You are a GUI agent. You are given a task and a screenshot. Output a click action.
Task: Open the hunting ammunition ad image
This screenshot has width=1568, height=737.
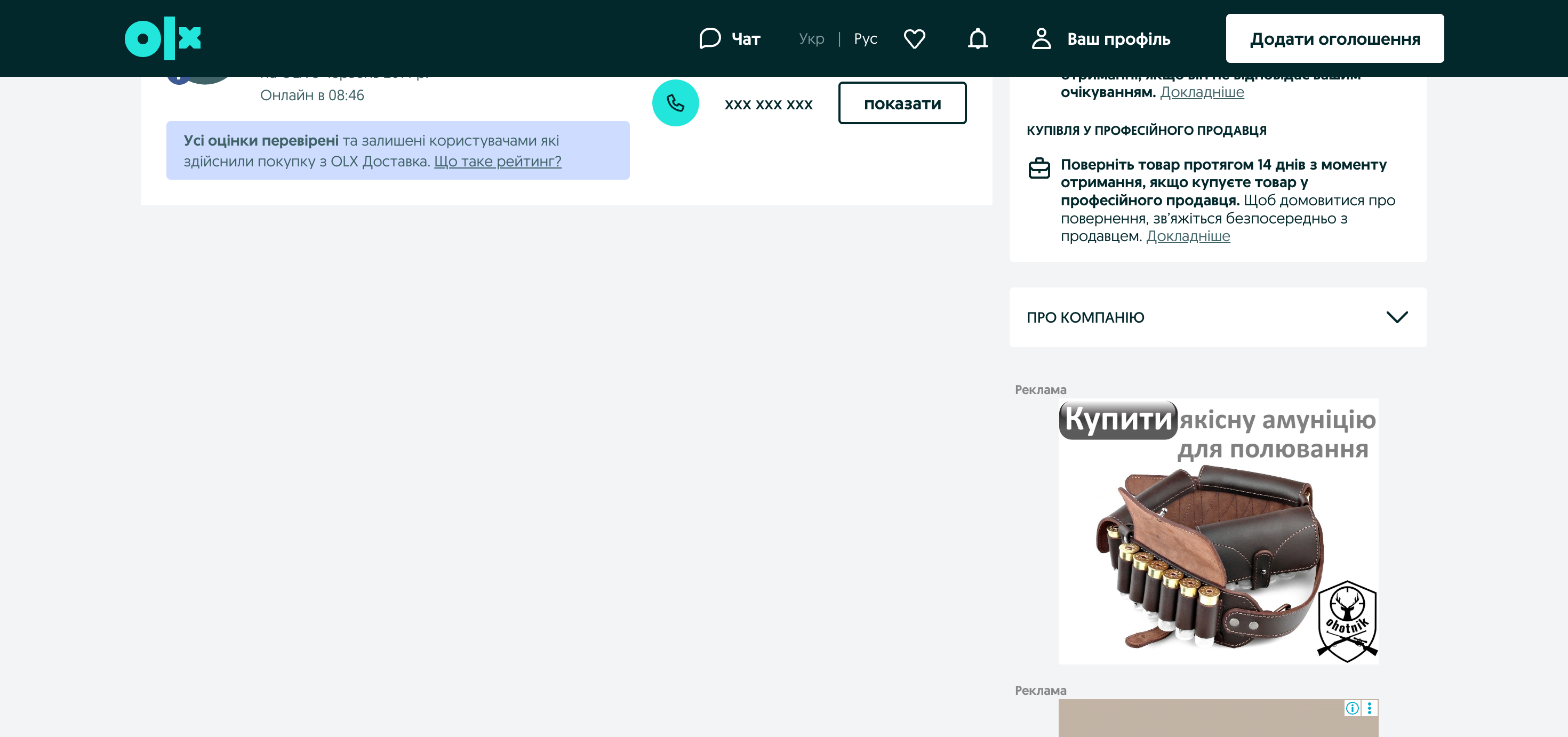click(x=1218, y=531)
